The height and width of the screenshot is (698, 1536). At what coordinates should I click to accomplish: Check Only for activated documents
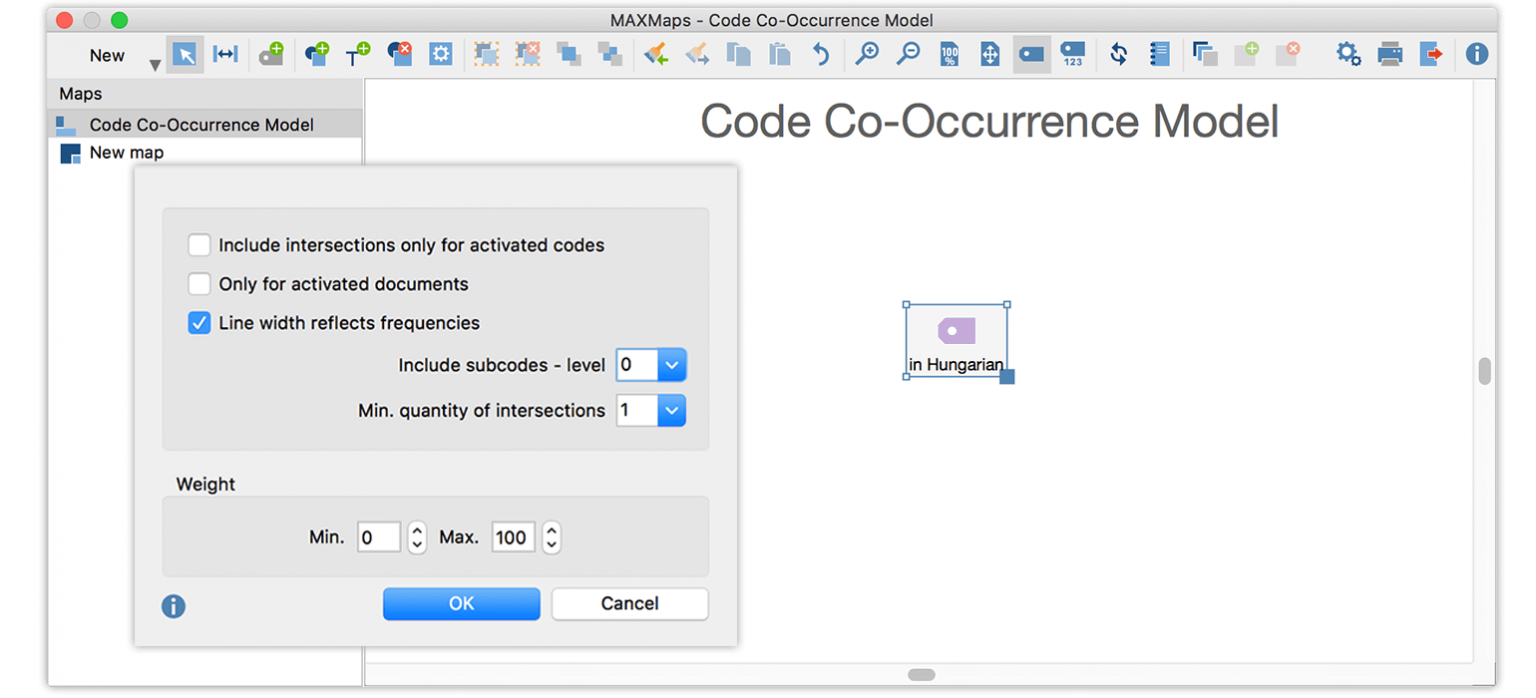(x=199, y=284)
